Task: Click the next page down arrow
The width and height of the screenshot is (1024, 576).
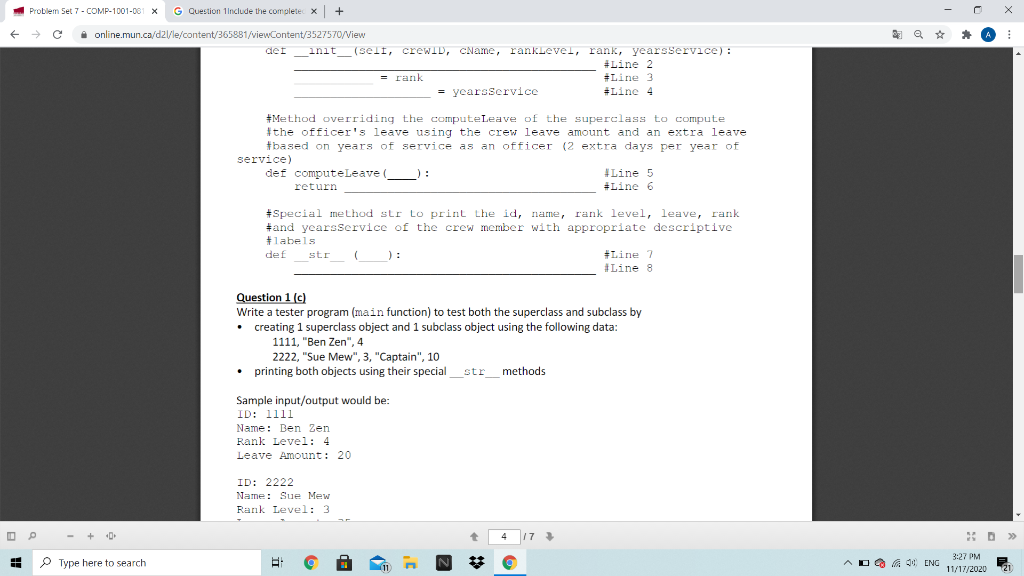Action: click(x=551, y=536)
